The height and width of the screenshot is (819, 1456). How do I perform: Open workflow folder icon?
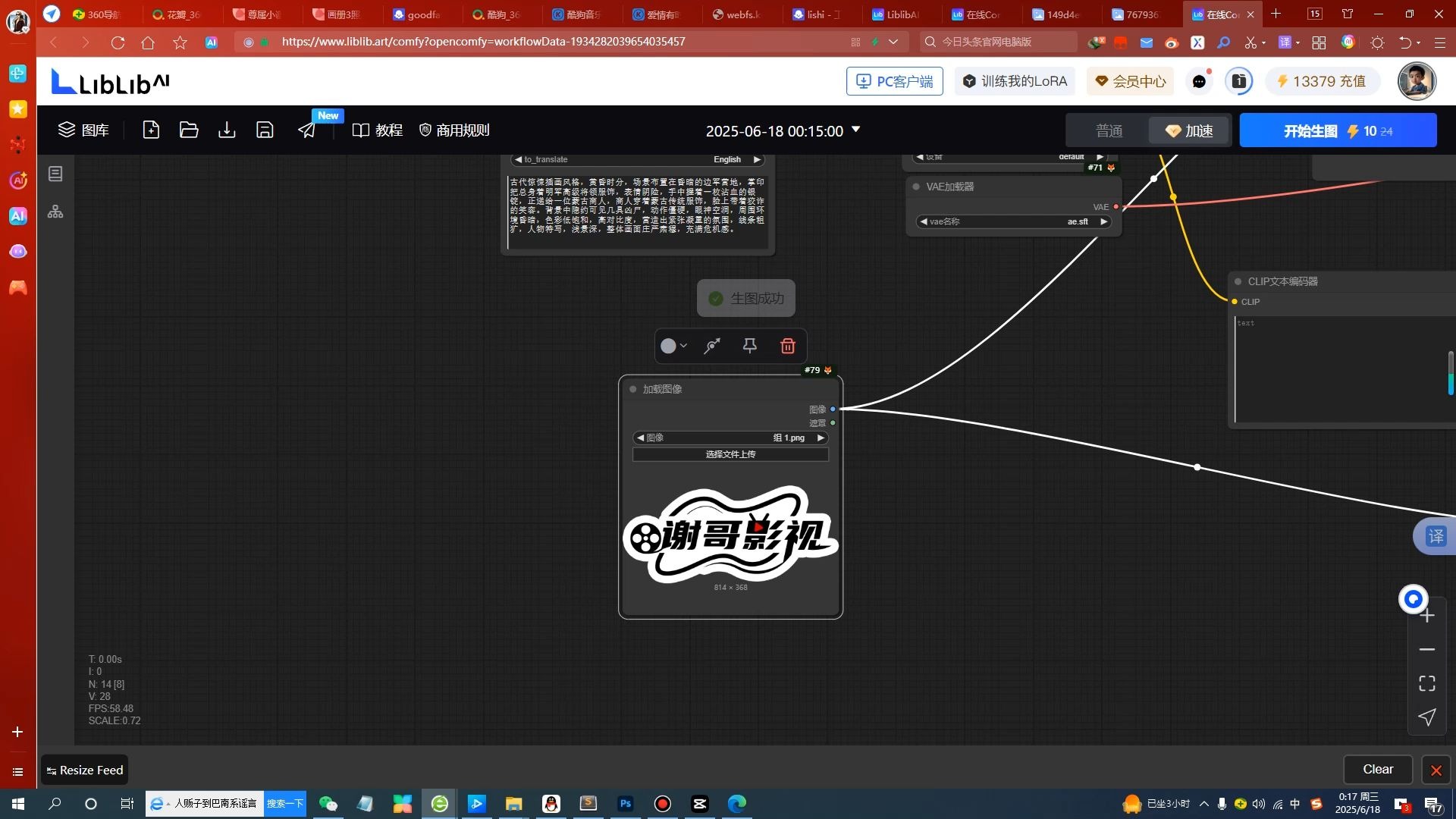tap(189, 130)
